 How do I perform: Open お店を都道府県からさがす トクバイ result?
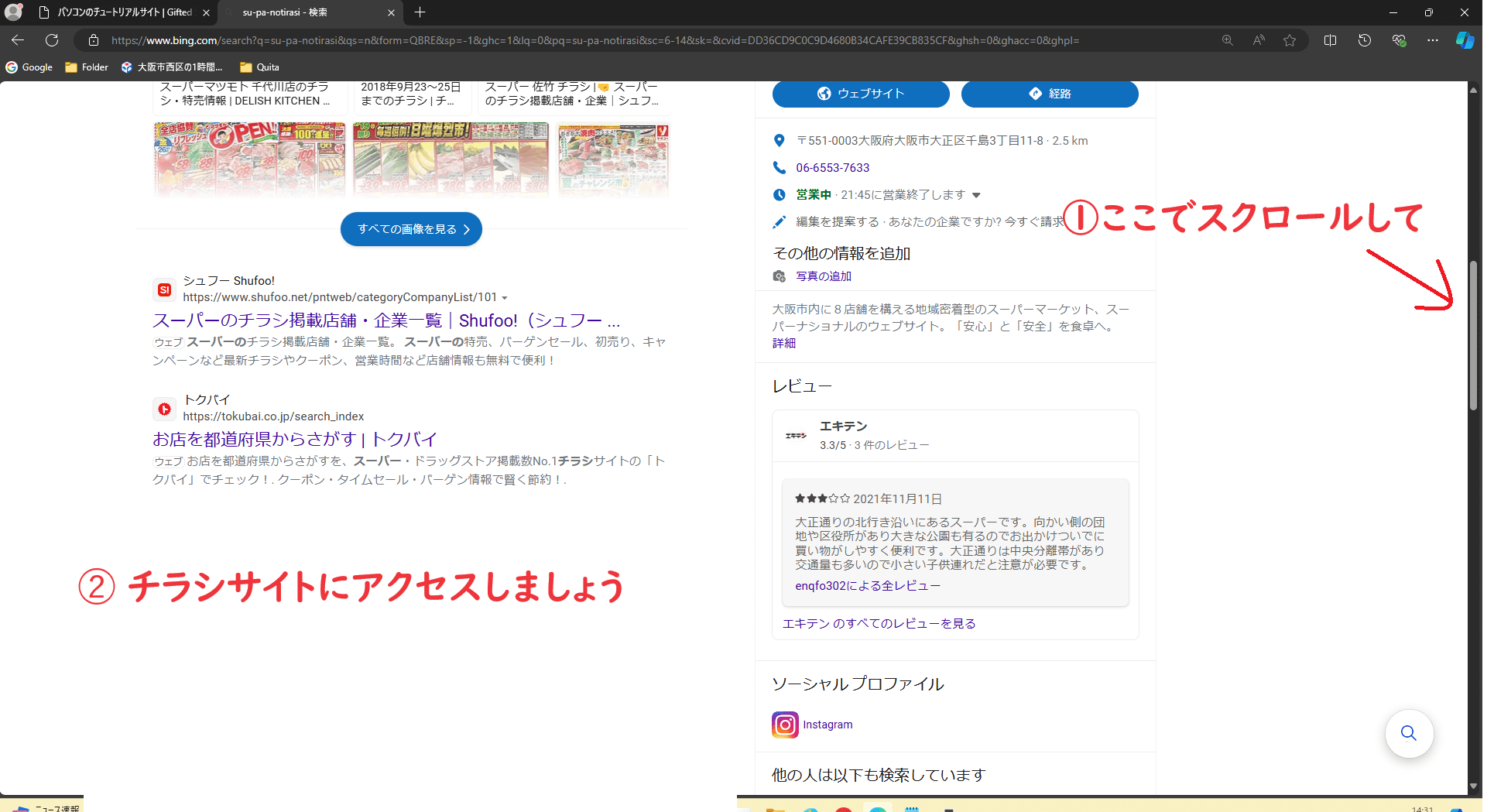(295, 440)
